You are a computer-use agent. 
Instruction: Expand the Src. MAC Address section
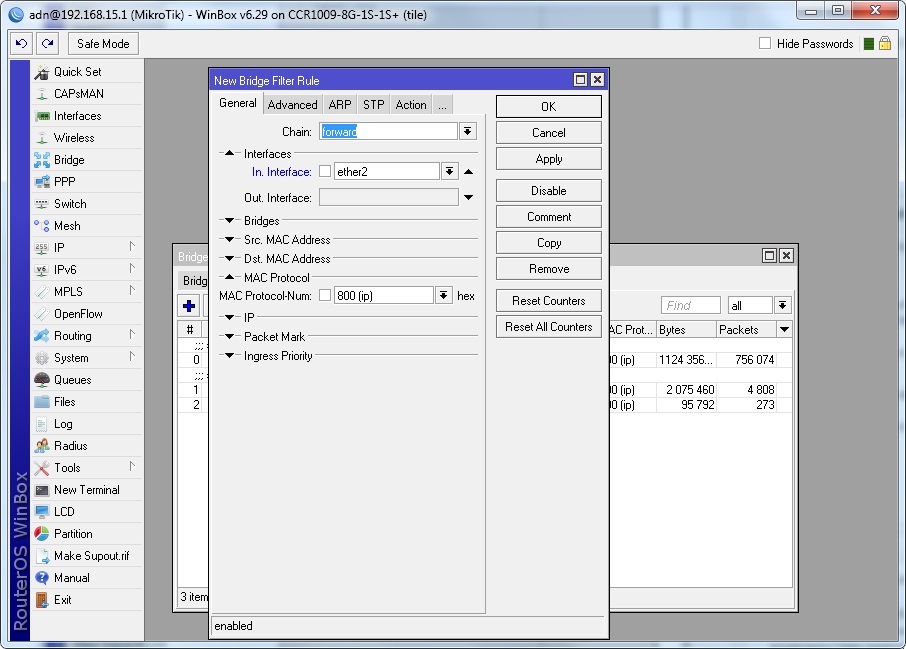pyautogui.click(x=229, y=240)
